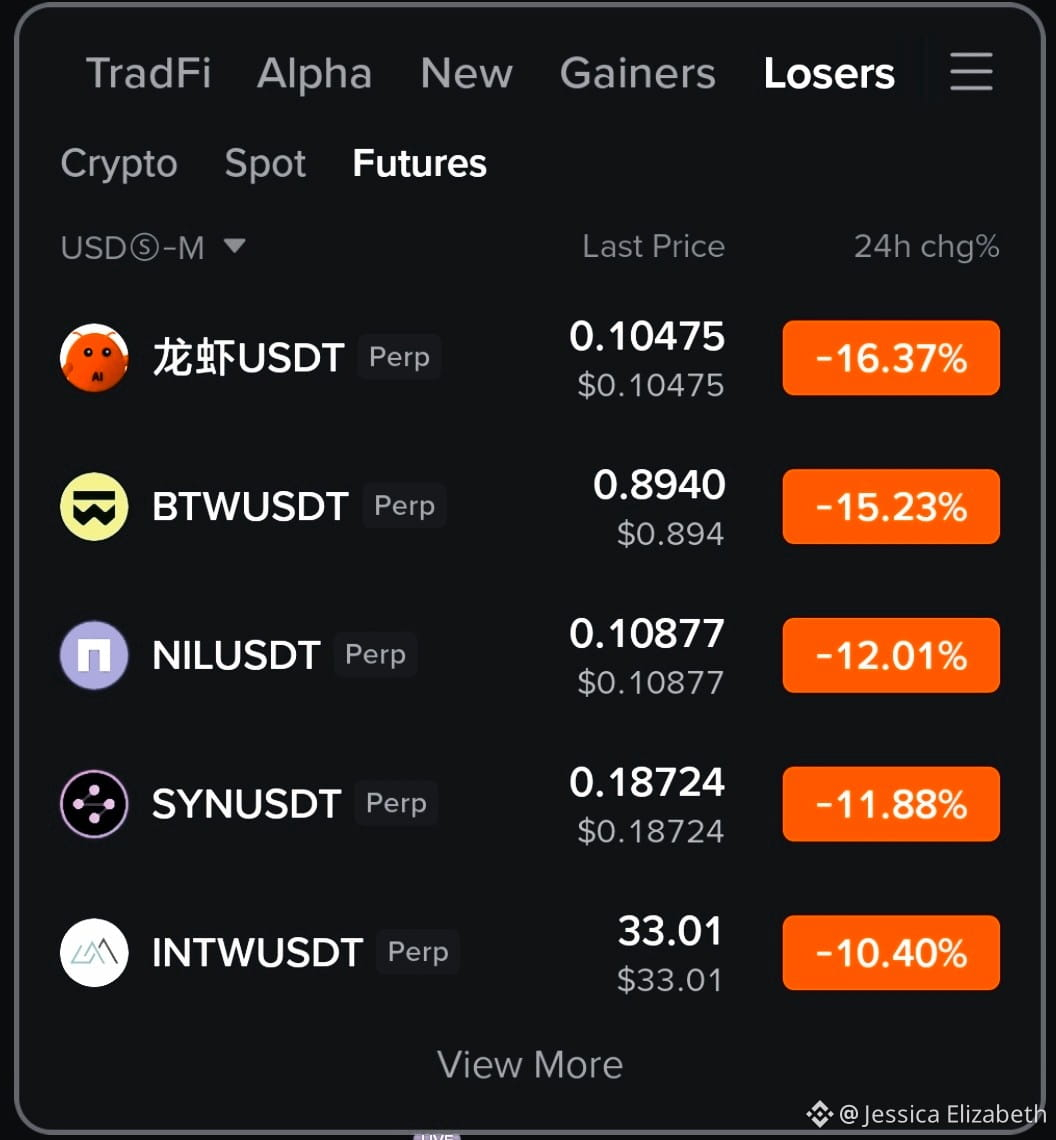Open the New listings tab

466,73
